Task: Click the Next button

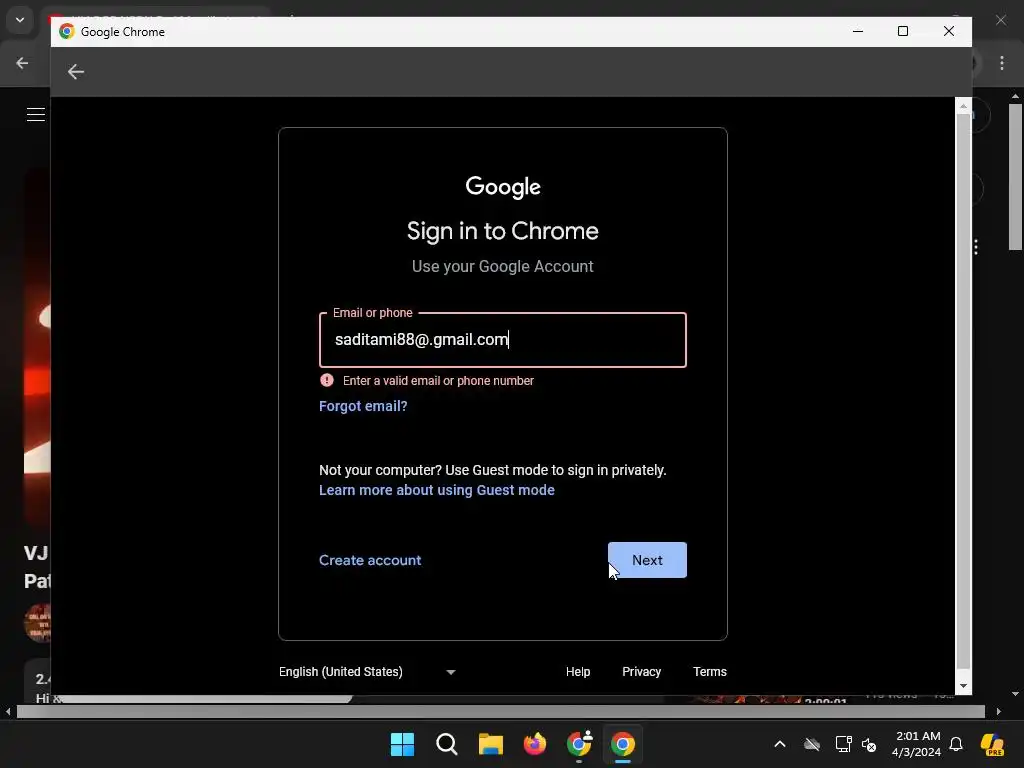Action: pyautogui.click(x=647, y=560)
